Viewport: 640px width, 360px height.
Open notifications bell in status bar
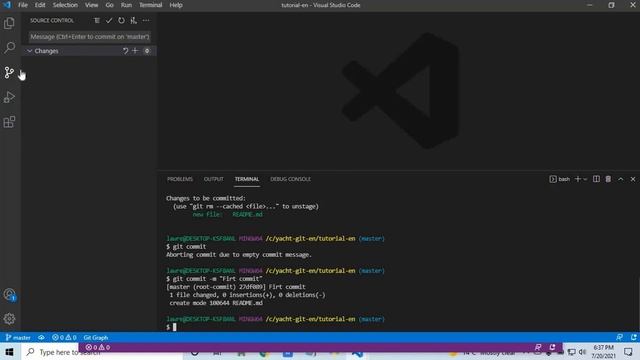tap(633, 337)
